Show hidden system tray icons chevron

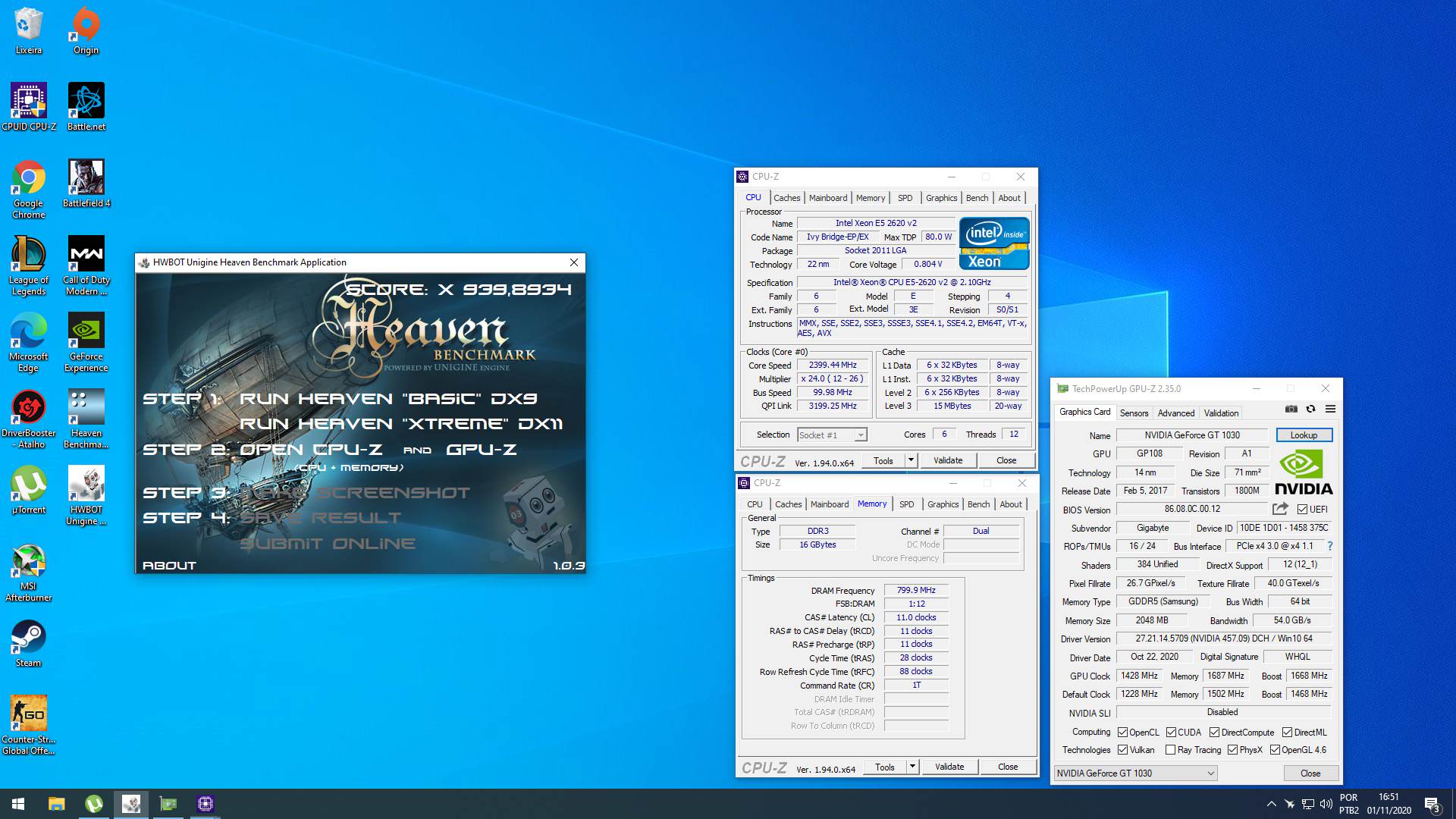(1271, 804)
